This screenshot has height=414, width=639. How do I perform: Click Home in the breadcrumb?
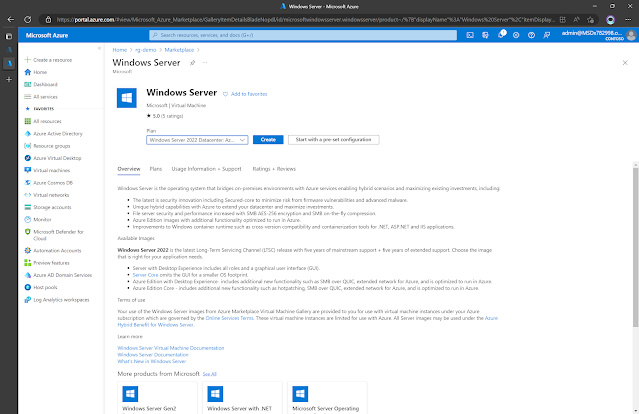120,50
